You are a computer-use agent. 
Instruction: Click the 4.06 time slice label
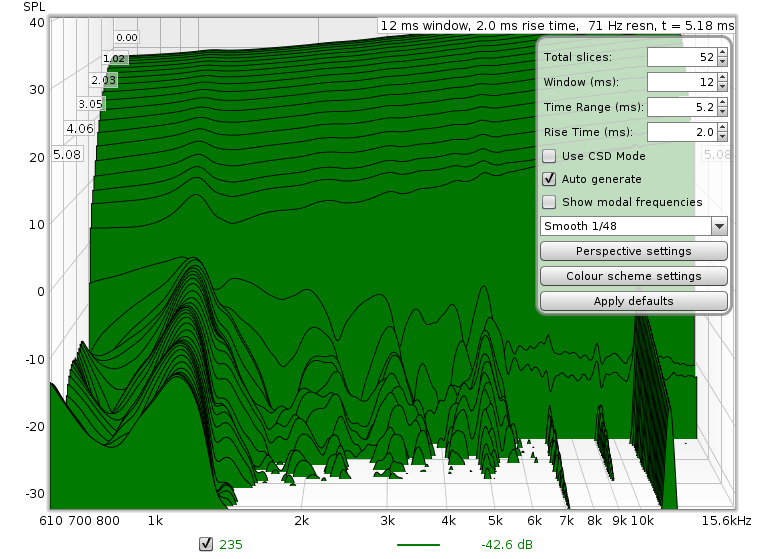point(79,128)
